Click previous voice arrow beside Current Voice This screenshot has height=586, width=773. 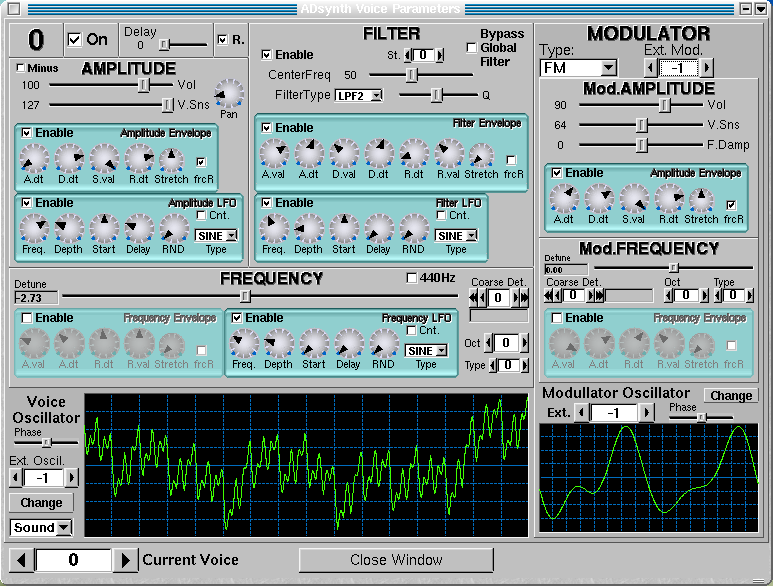(21, 560)
